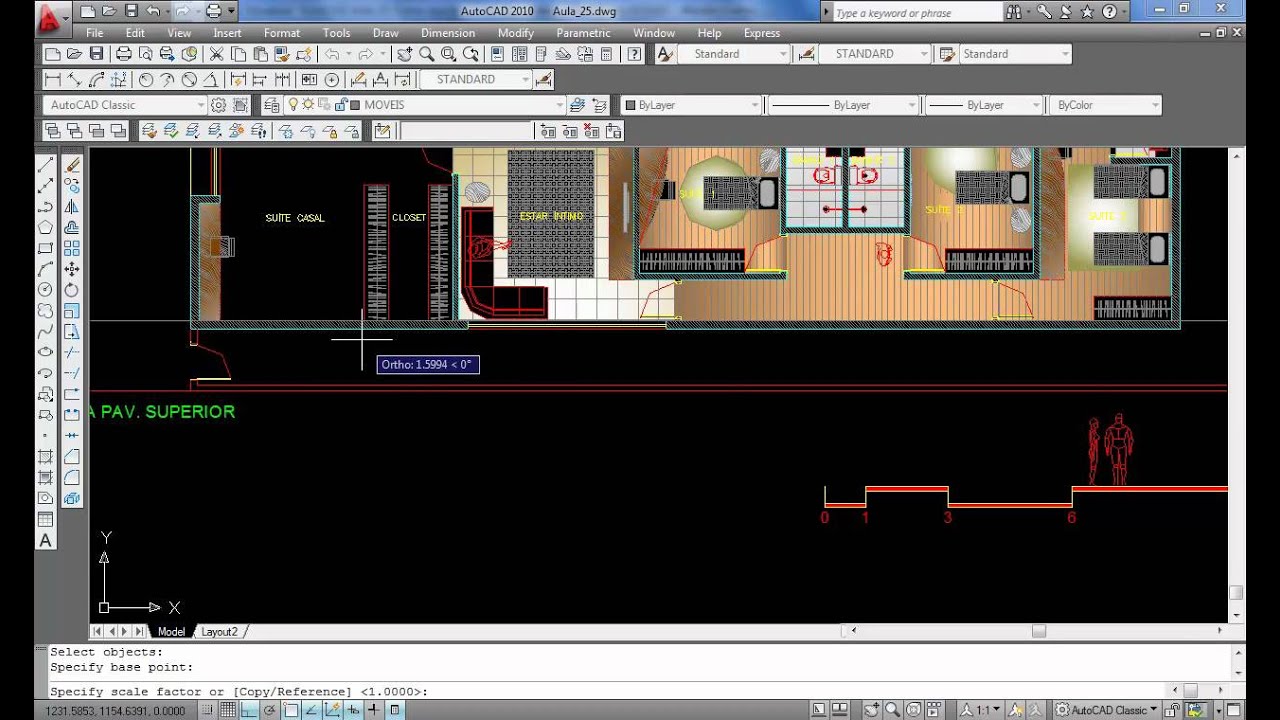Screen dimensions: 1280x720
Task: Open the ByLayer color control dropdown
Action: pos(755,105)
